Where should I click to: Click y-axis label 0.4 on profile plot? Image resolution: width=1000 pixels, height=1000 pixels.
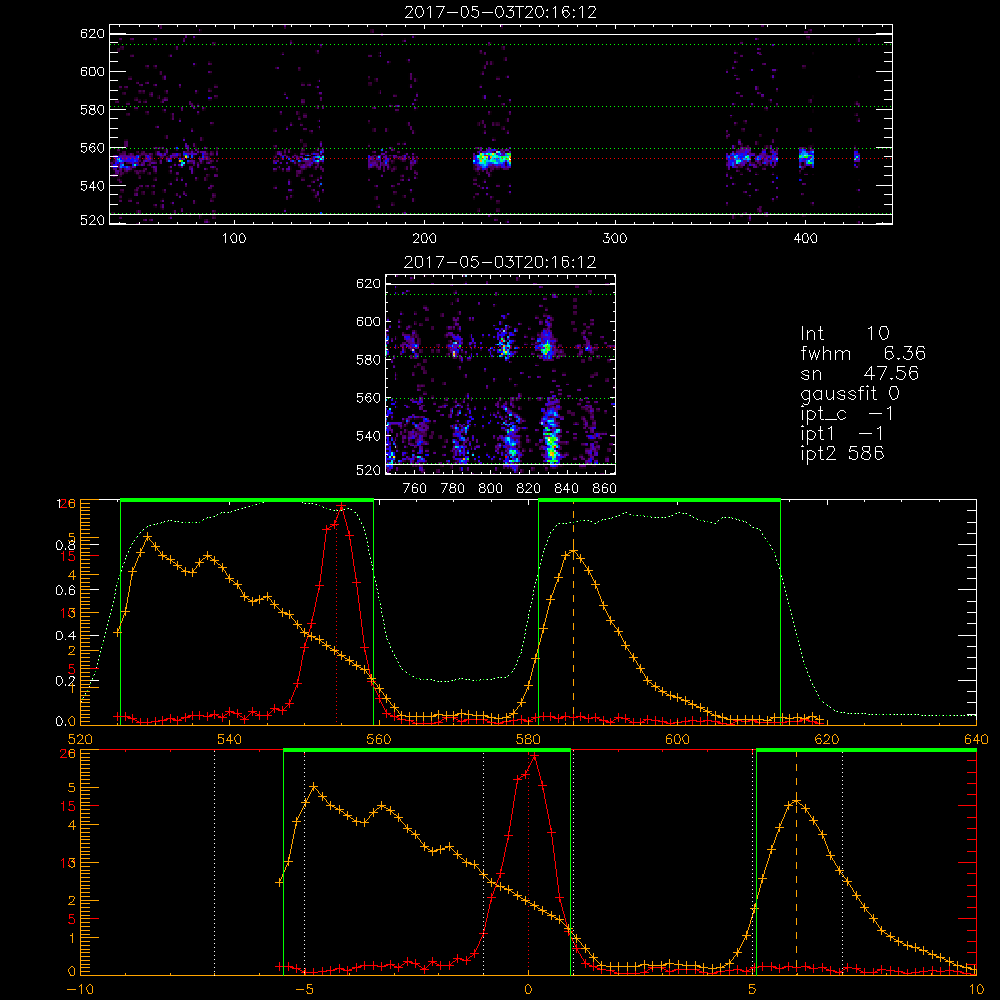[x=66, y=635]
